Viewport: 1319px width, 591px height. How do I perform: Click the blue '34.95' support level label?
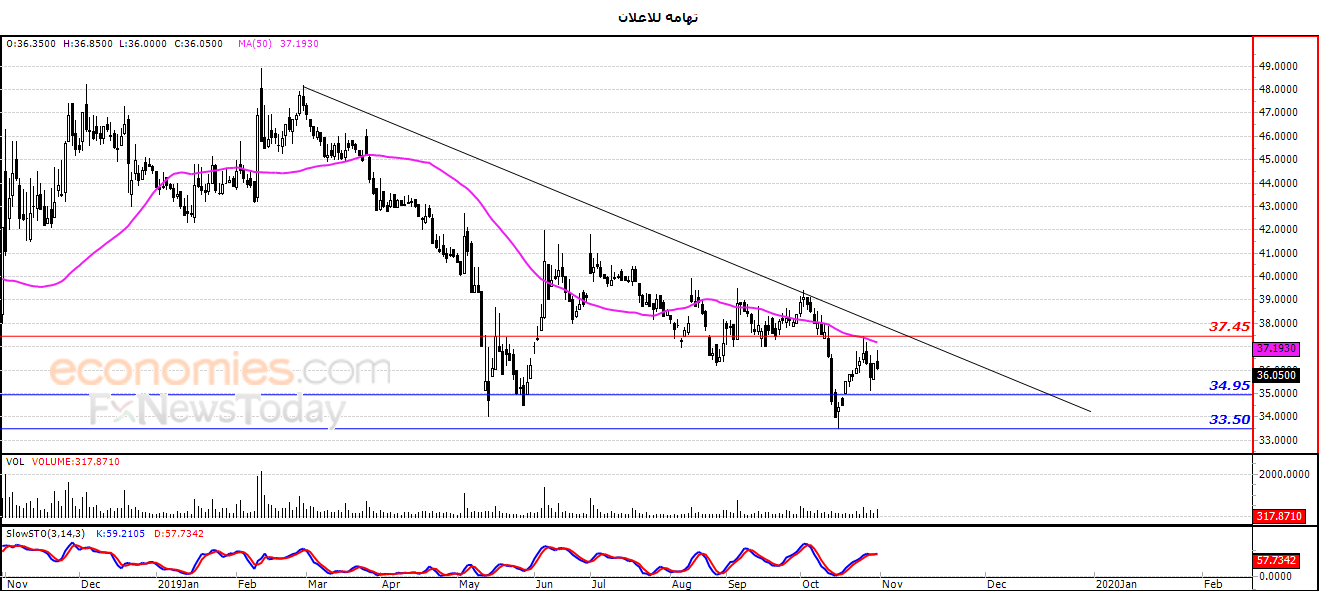[1229, 385]
